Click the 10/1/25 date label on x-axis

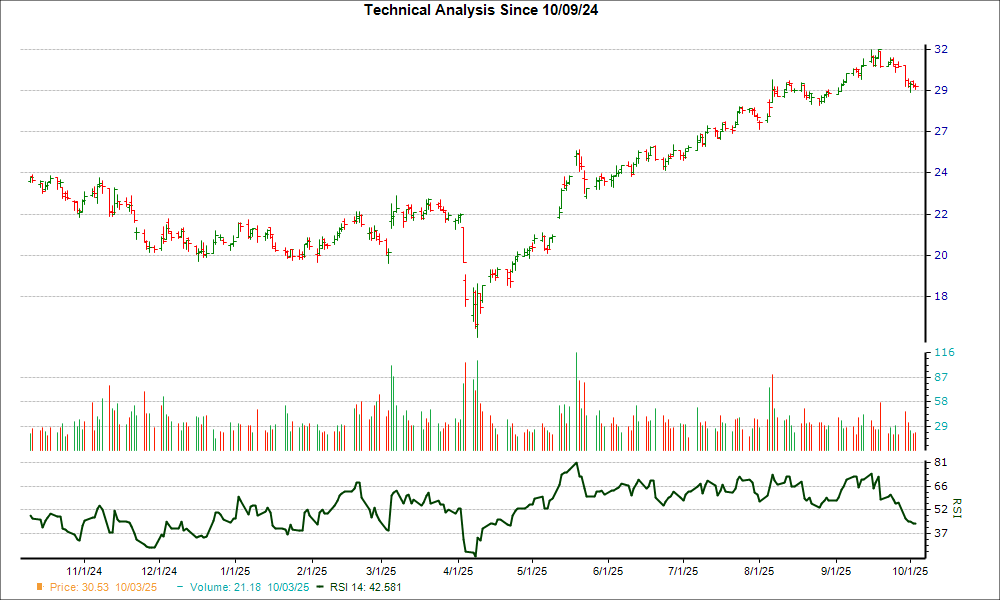pyautogui.click(x=908, y=571)
